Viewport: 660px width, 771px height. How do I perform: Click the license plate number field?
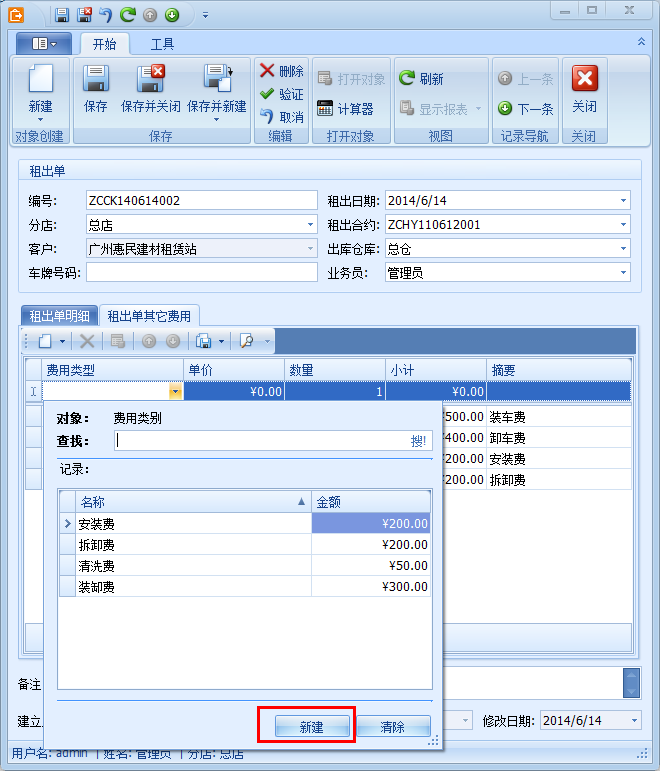click(x=200, y=273)
